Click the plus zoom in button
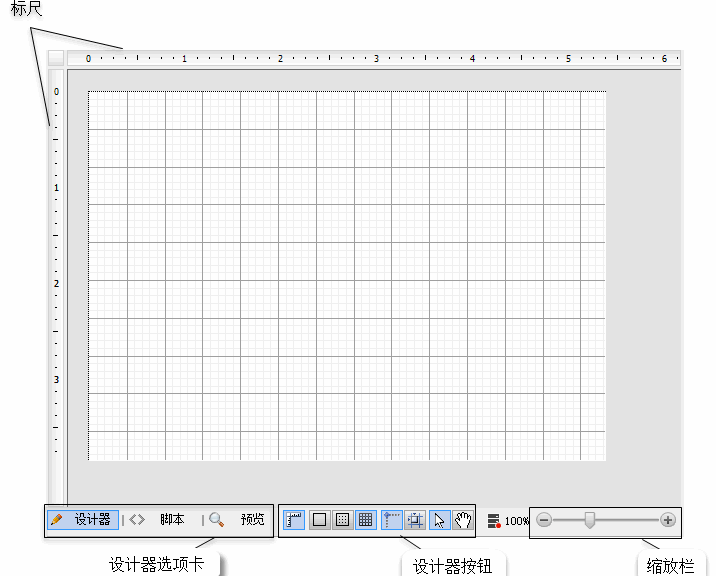Viewport: 716px width, 576px height. coord(668,520)
